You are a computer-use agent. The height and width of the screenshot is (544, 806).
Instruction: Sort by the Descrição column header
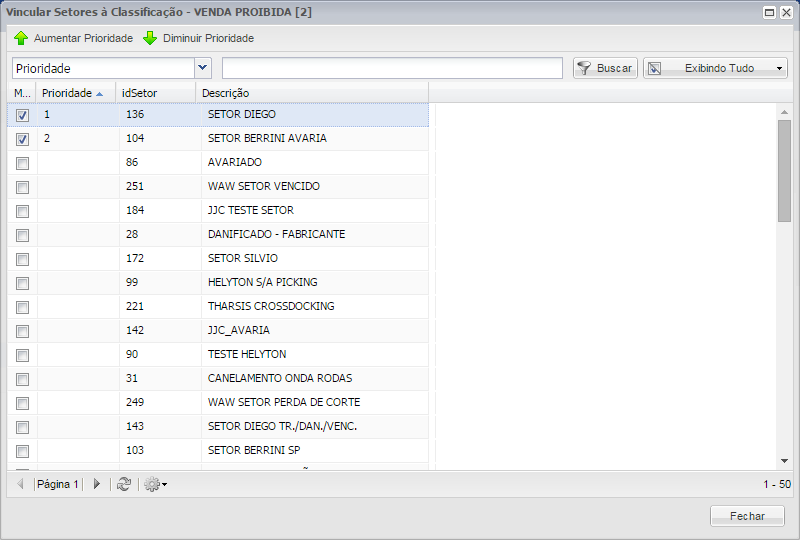click(312, 93)
